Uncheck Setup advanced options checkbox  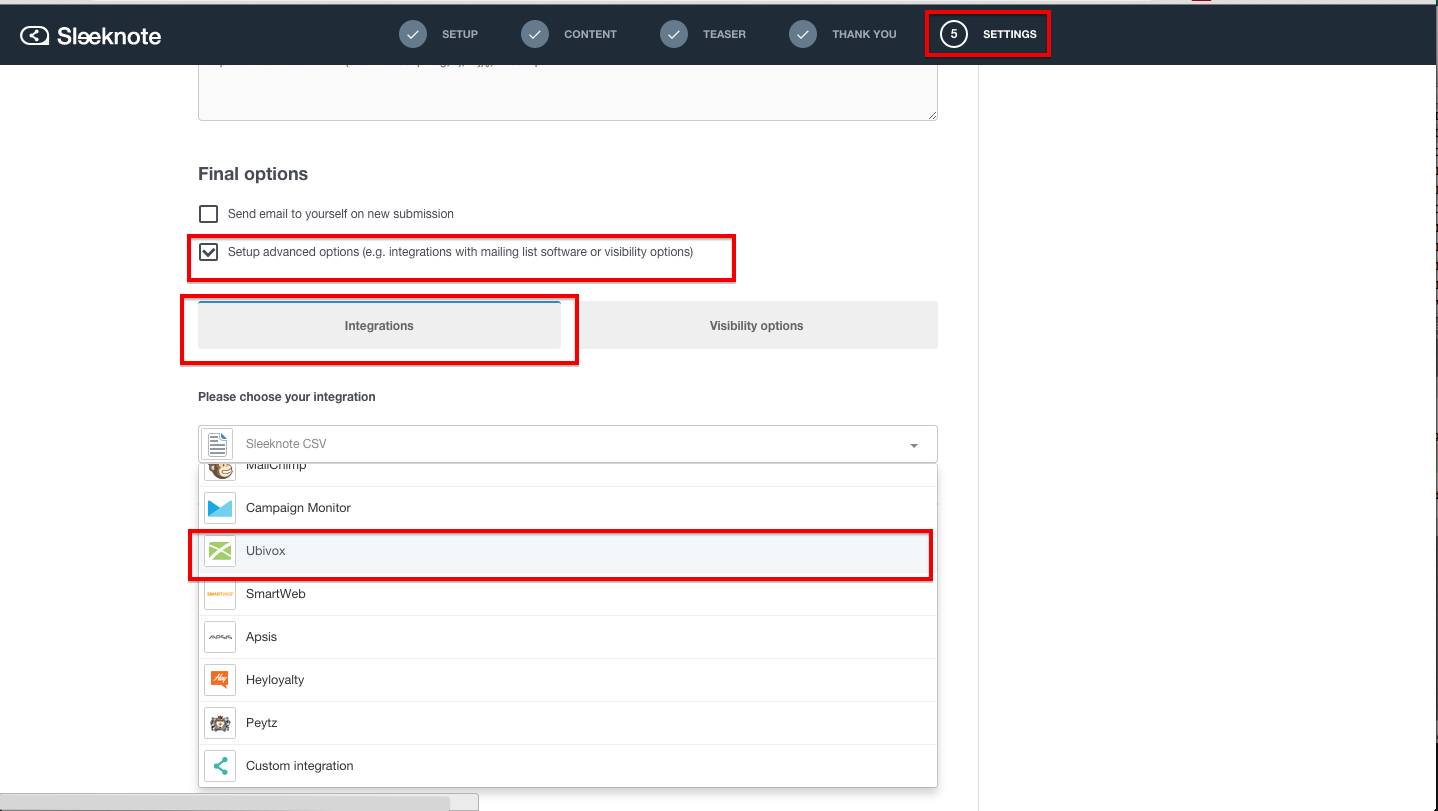coord(208,252)
